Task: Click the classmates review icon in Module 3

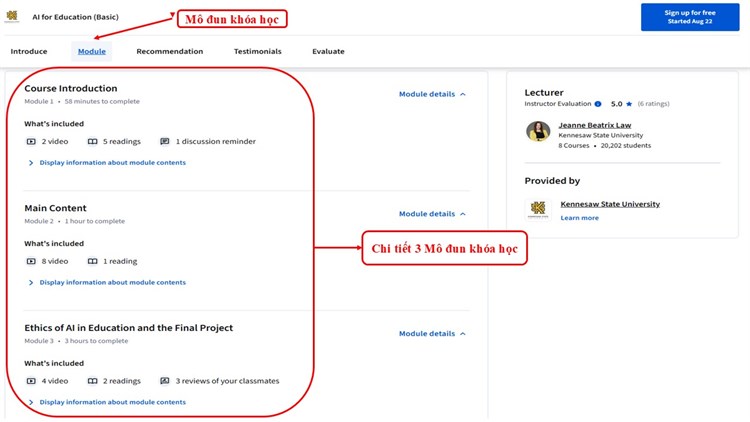Action: tap(165, 381)
